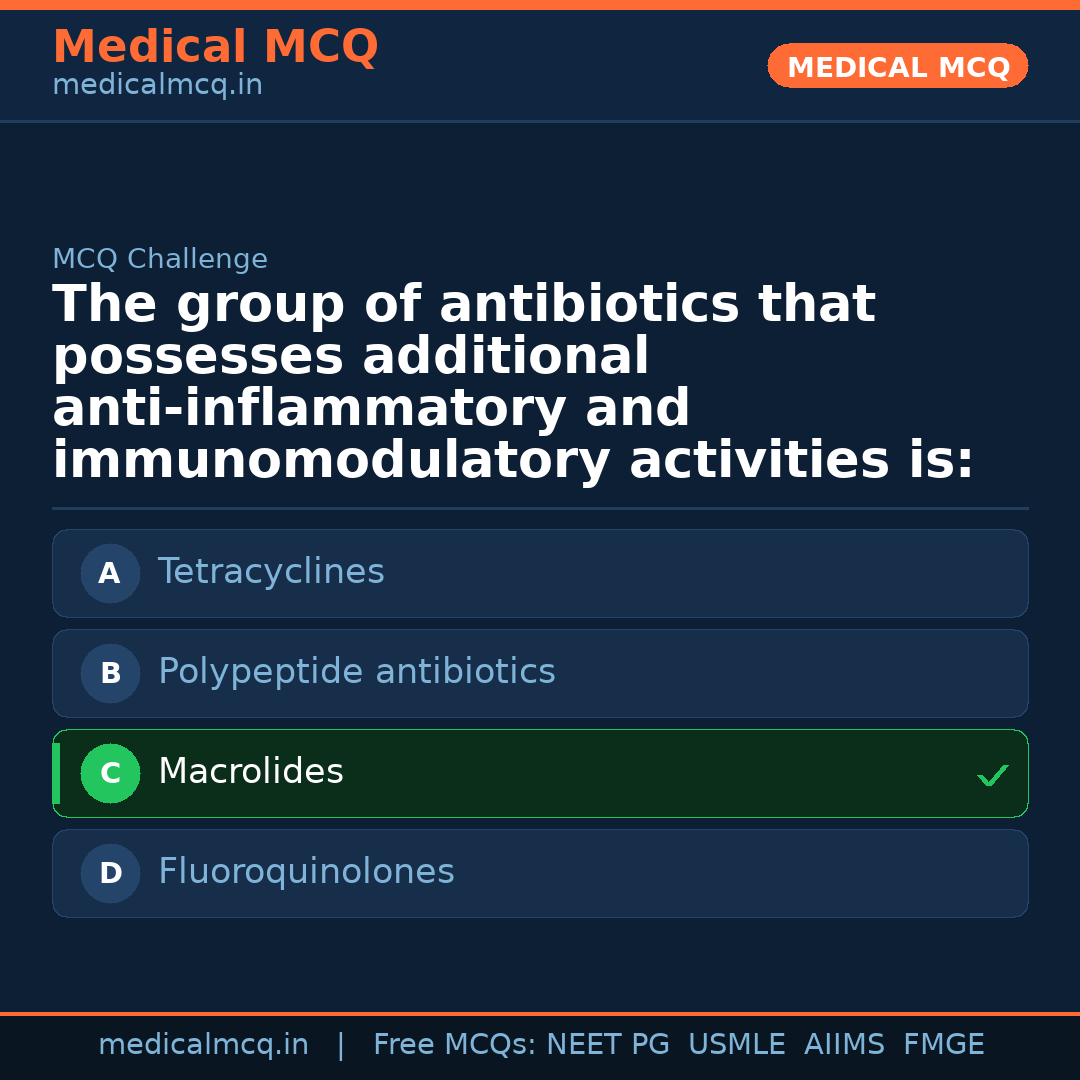The height and width of the screenshot is (1080, 1080).
Task: Click FMGE in the footer
Action: (x=943, y=1045)
